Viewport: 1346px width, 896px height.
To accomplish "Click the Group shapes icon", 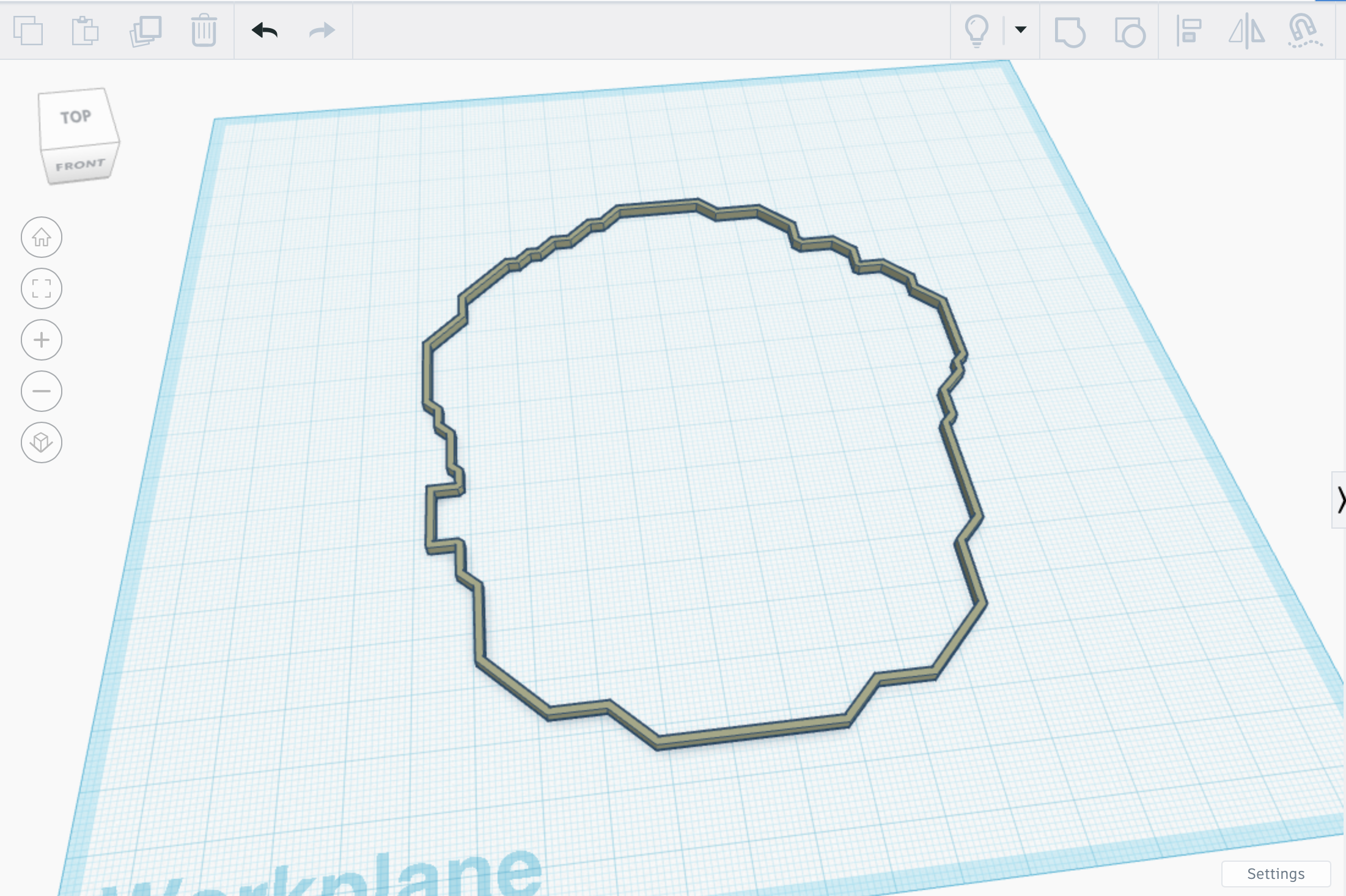I will pyautogui.click(x=1070, y=31).
